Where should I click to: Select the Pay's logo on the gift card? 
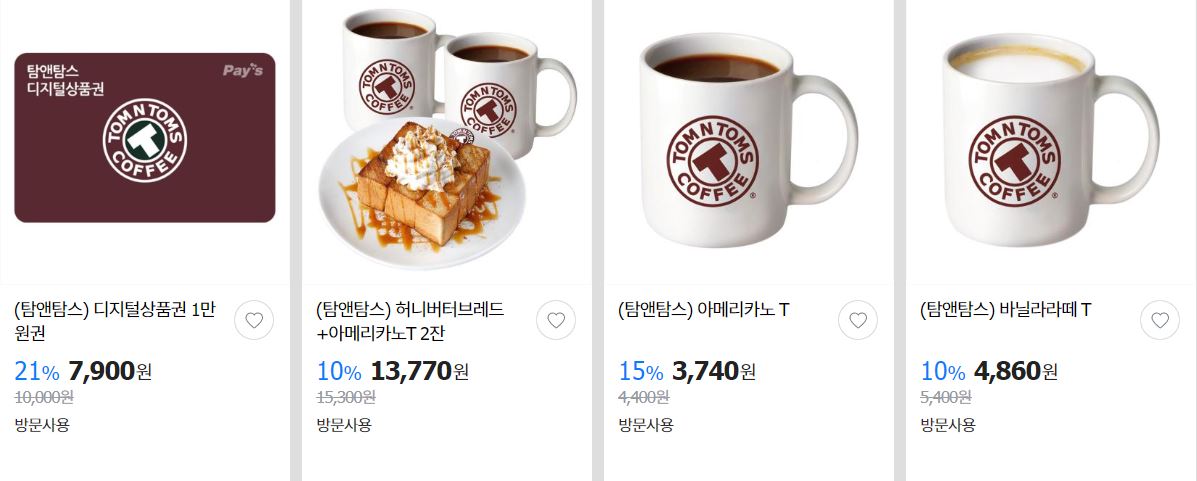point(243,70)
